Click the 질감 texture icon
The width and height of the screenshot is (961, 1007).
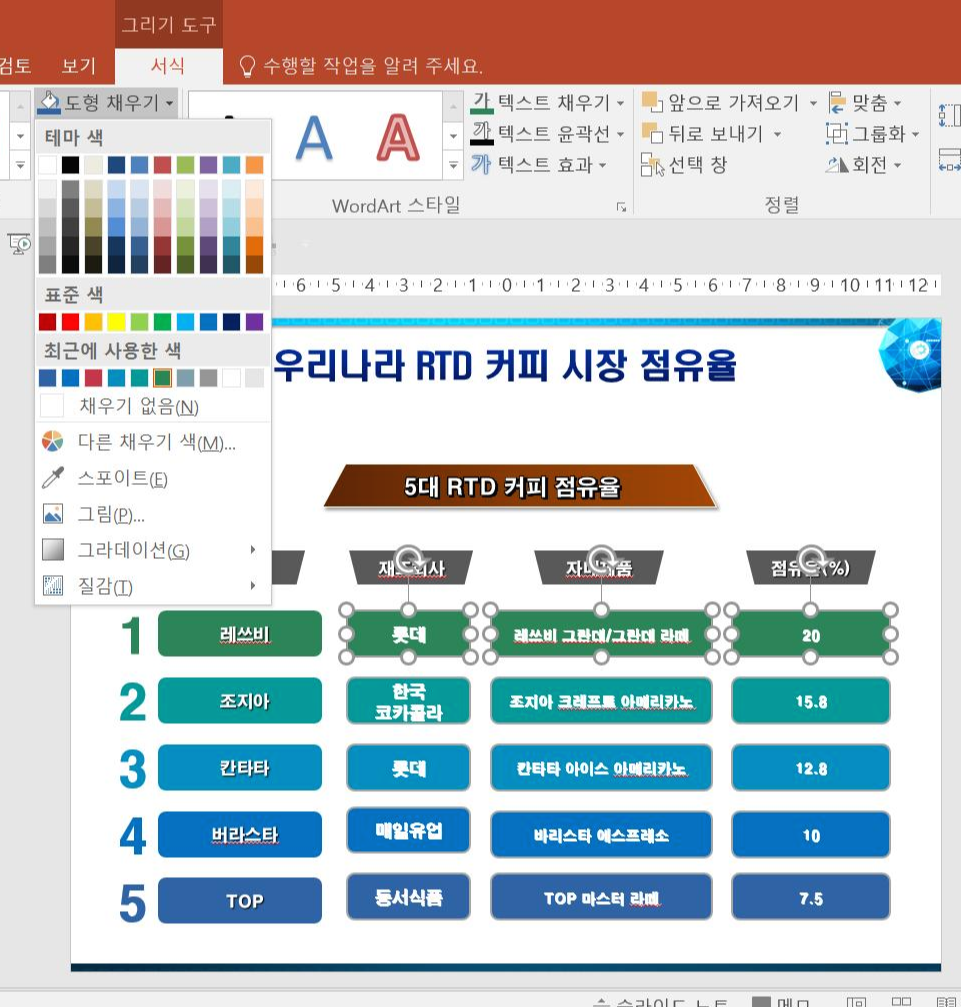53,585
